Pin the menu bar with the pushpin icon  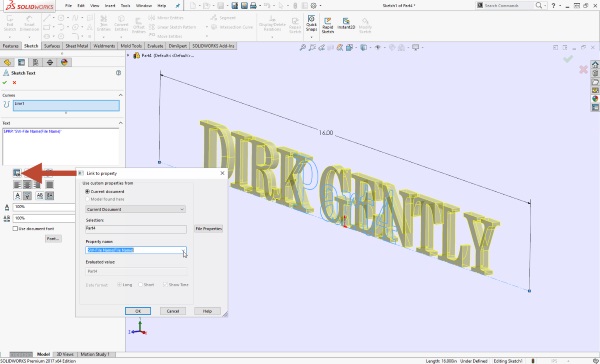(178, 6)
